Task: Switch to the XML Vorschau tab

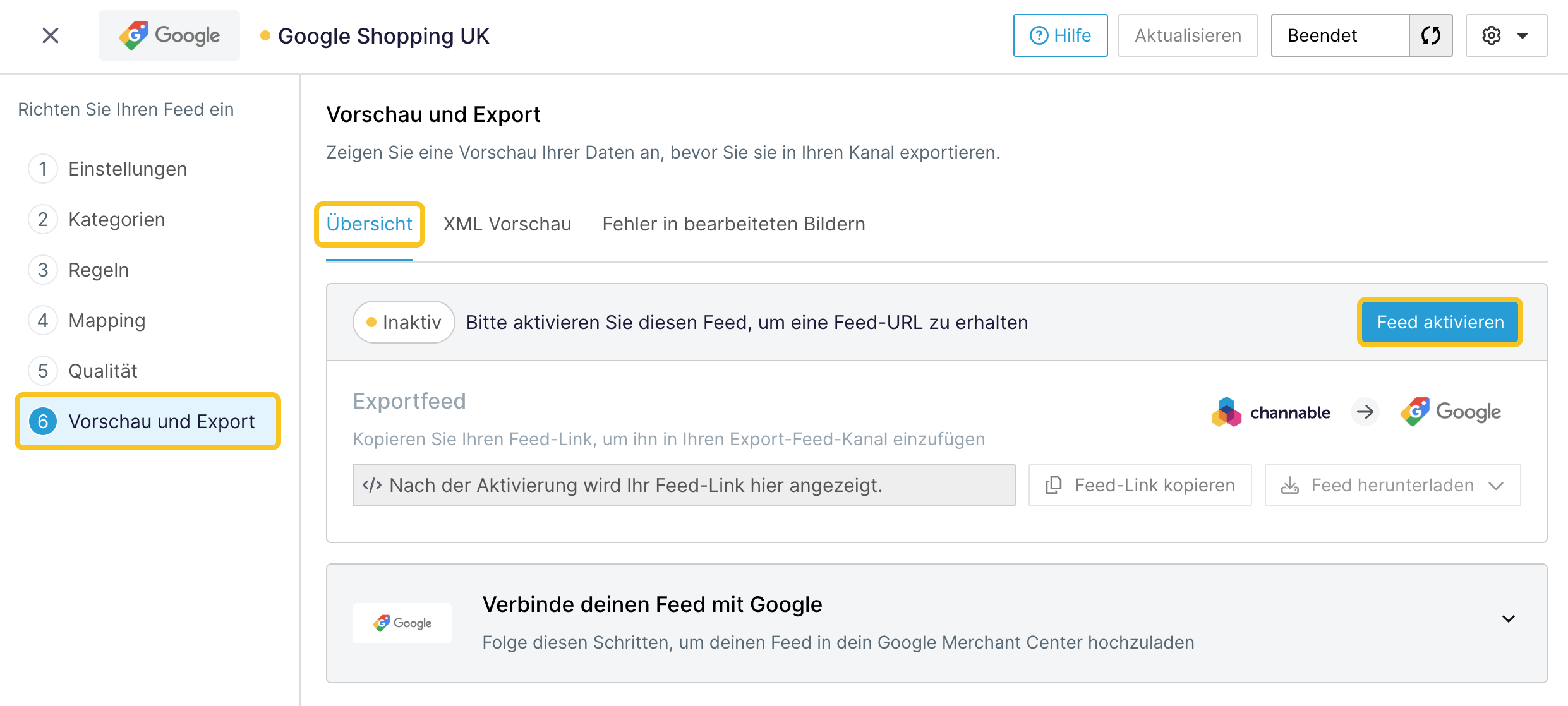Action: [507, 224]
